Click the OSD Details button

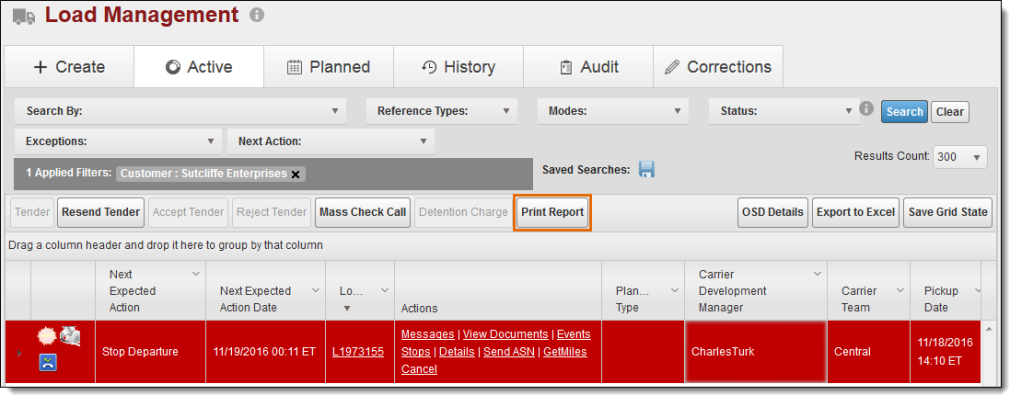[772, 212]
